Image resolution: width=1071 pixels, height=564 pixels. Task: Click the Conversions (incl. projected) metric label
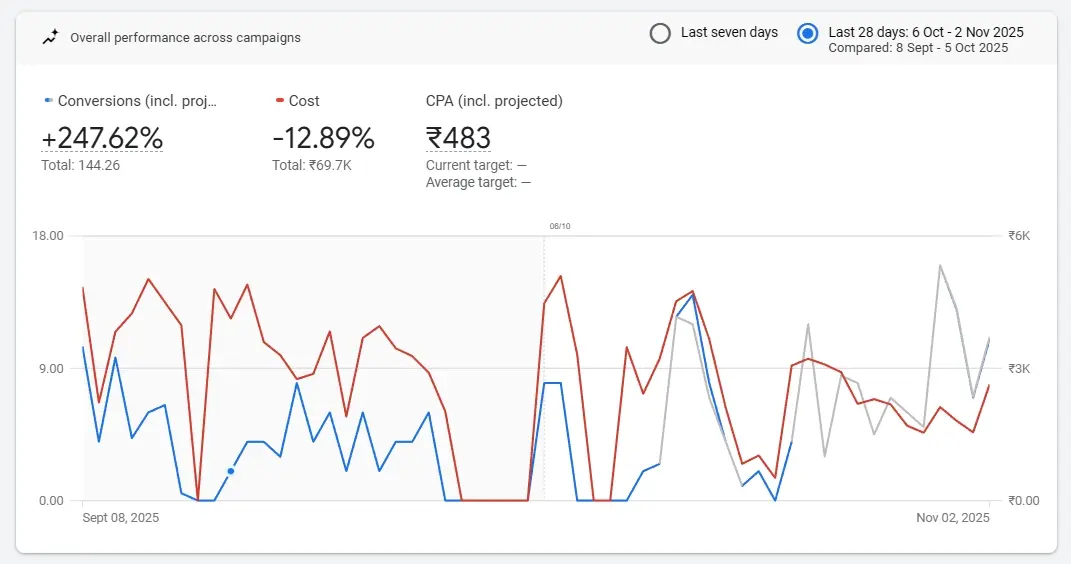click(x=137, y=101)
